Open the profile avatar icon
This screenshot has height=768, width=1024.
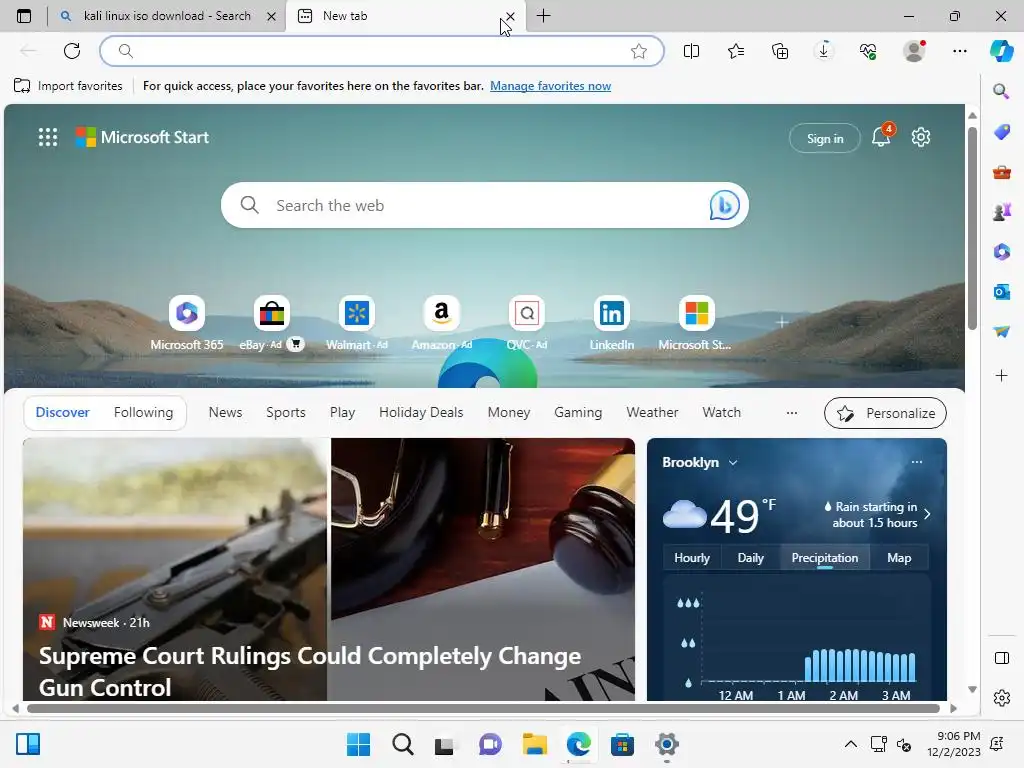914,51
